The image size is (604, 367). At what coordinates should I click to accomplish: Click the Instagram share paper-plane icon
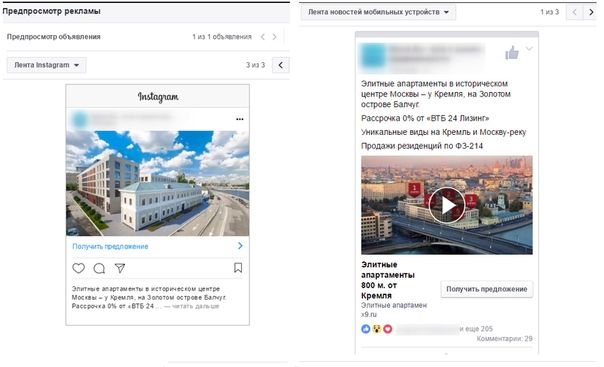(120, 268)
